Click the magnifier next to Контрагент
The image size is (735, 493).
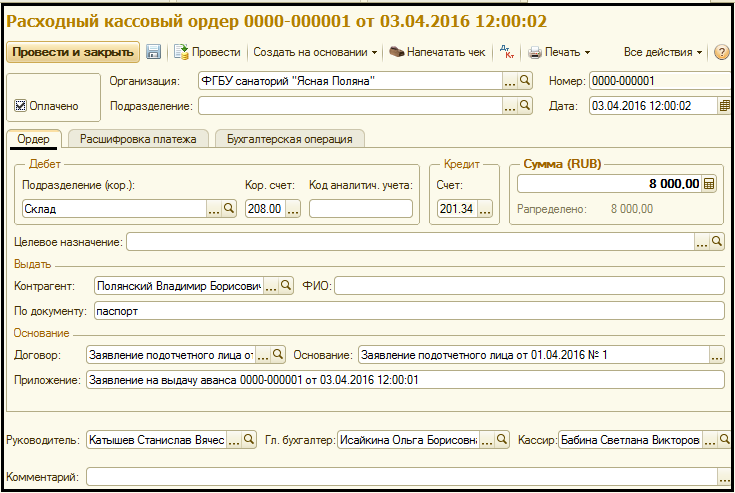pyautogui.click(x=285, y=285)
